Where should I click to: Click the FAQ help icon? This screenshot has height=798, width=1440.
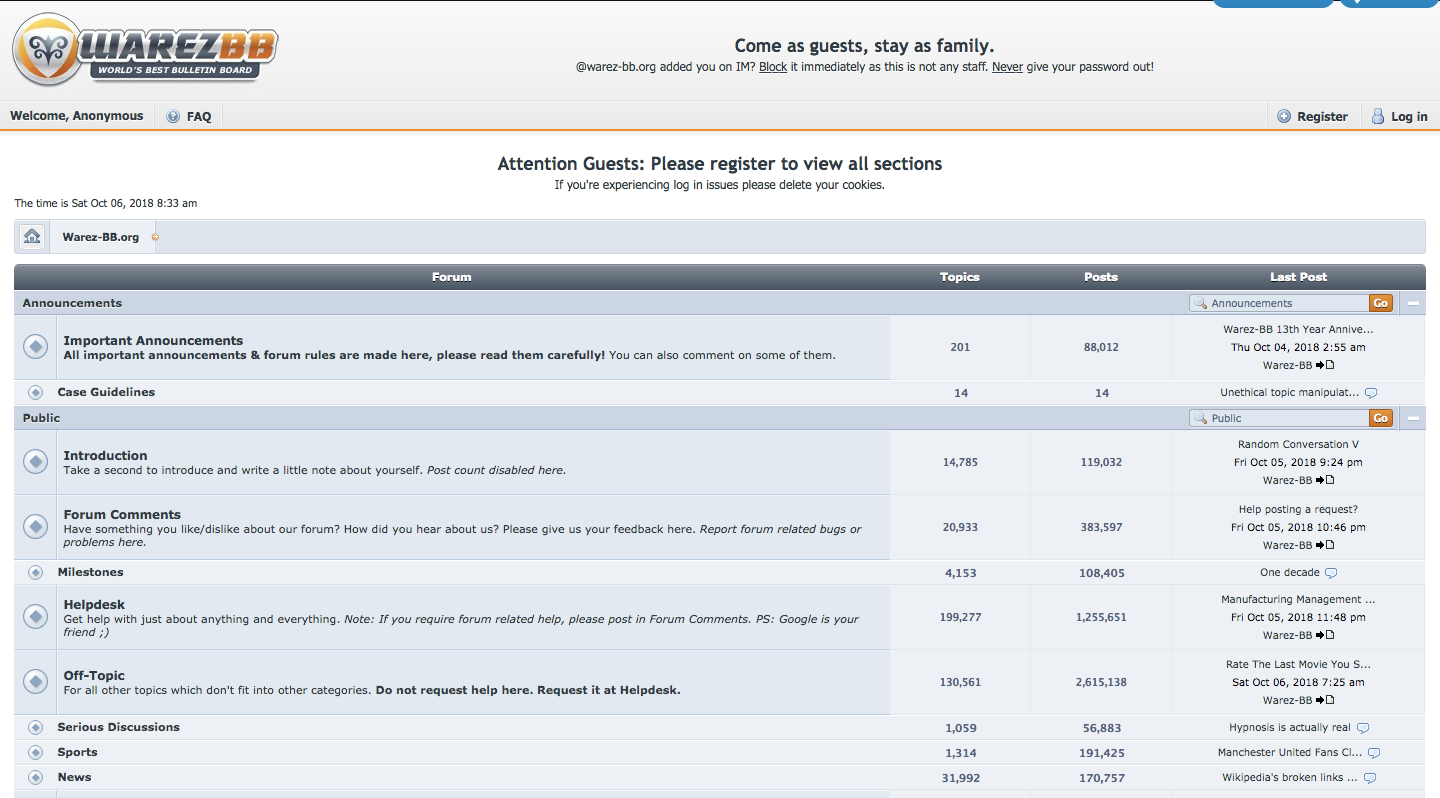[x=173, y=116]
